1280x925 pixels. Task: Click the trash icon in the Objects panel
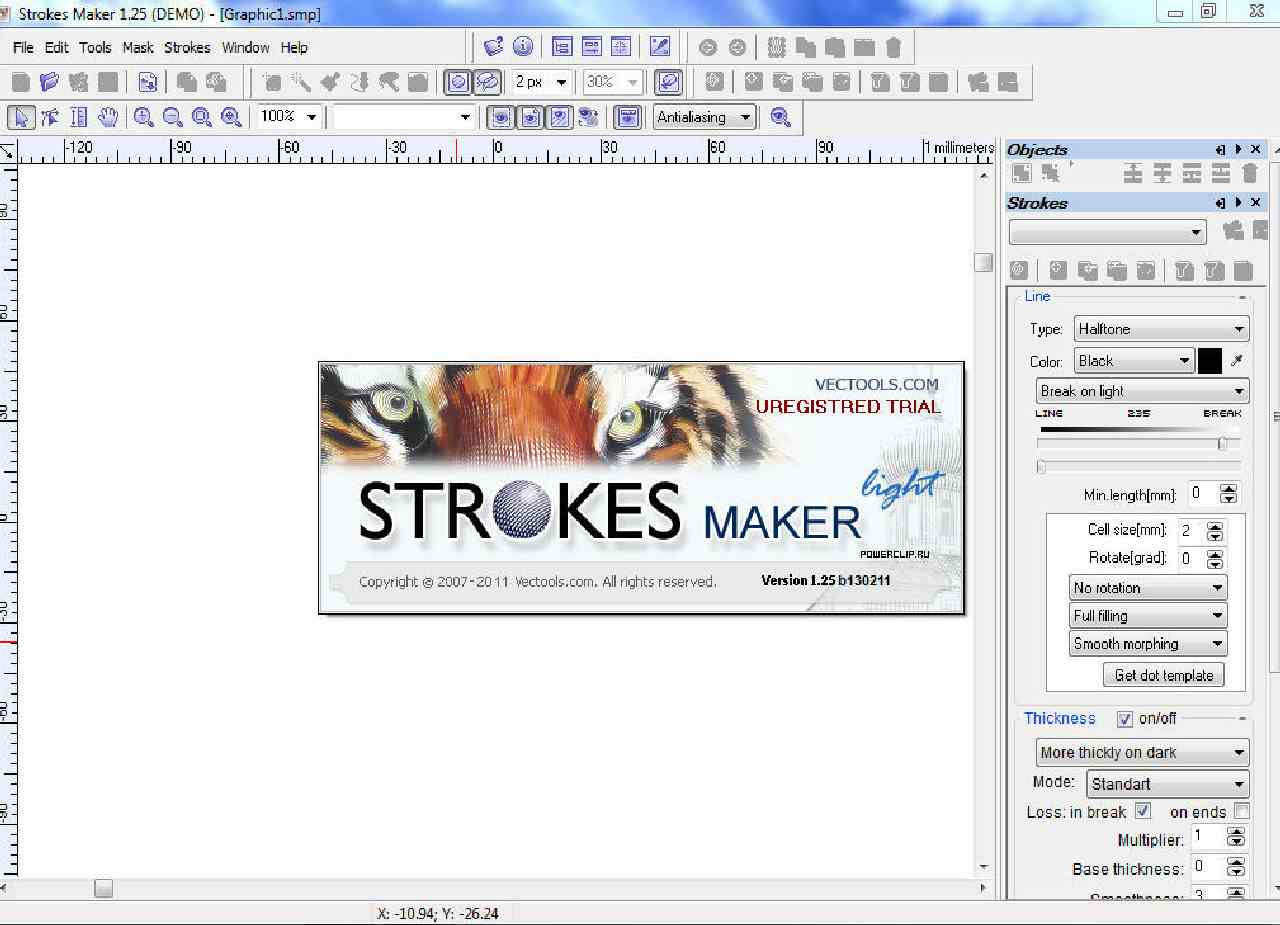tap(1250, 173)
